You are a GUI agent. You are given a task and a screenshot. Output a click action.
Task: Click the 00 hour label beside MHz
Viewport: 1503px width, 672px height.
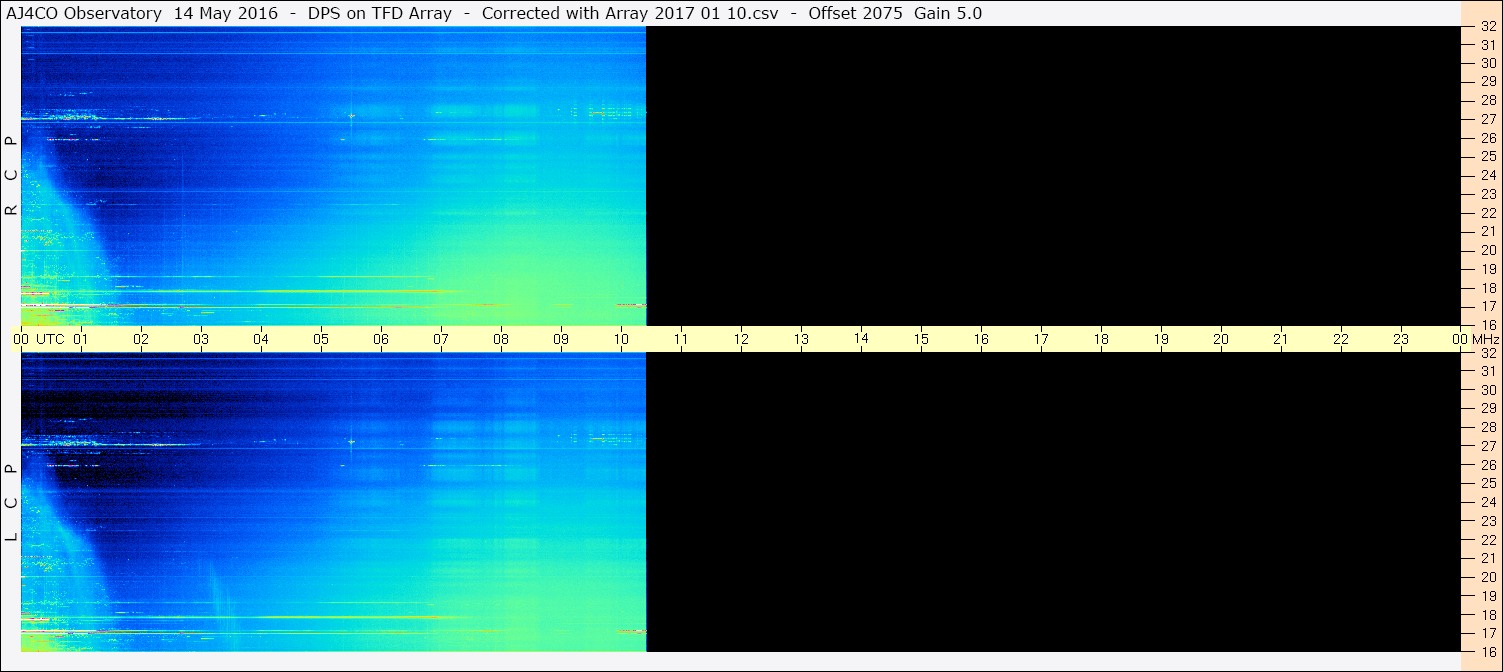[1461, 339]
